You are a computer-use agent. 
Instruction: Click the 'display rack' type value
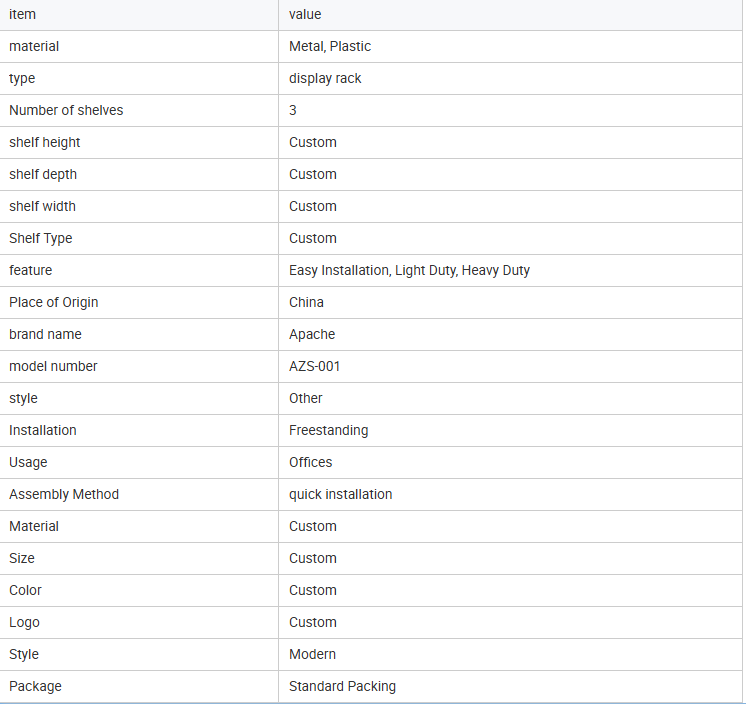[325, 78]
